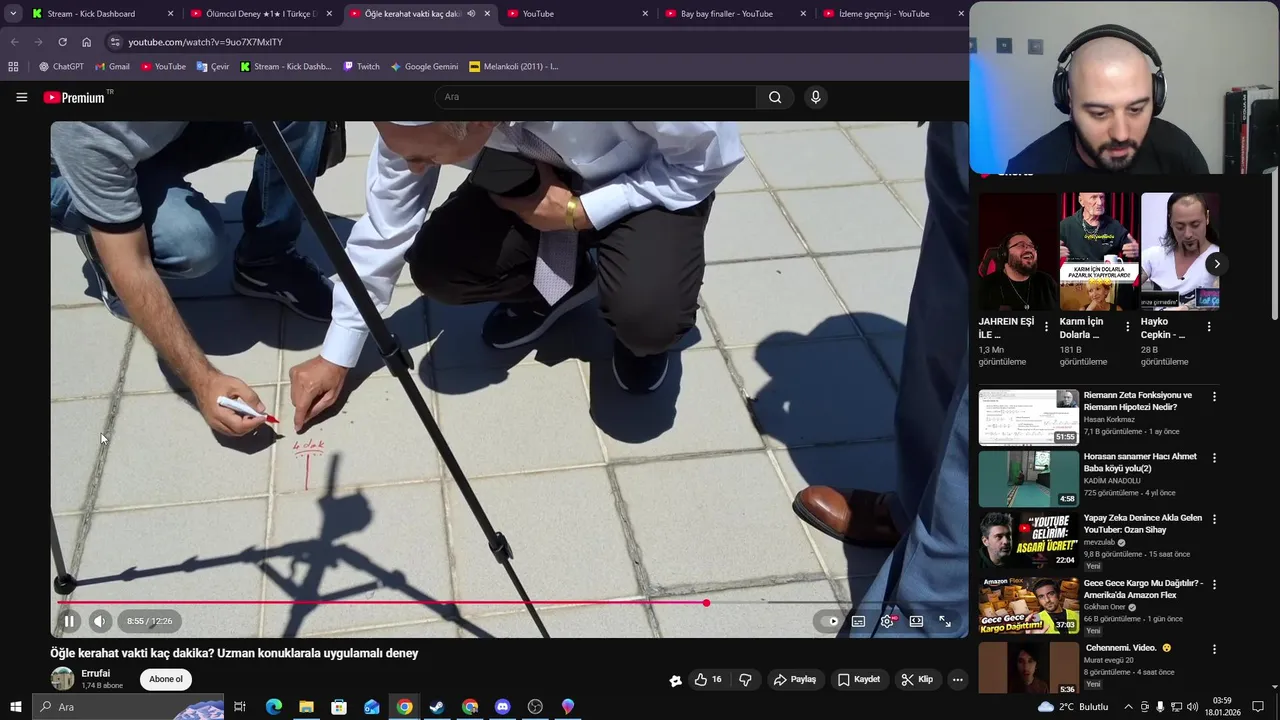Open options for 'JAHREIN EŞİ İLE' short
Screen dimensions: 1280x720
coord(1047,327)
